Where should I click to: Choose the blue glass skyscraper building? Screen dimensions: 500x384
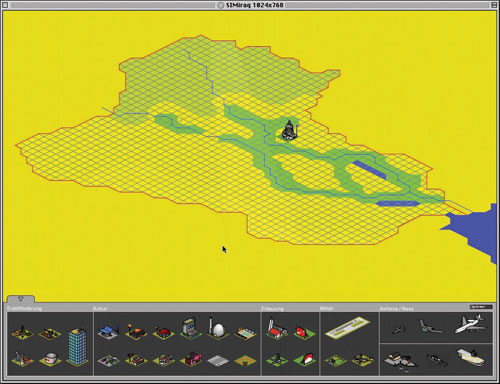[x=77, y=344]
